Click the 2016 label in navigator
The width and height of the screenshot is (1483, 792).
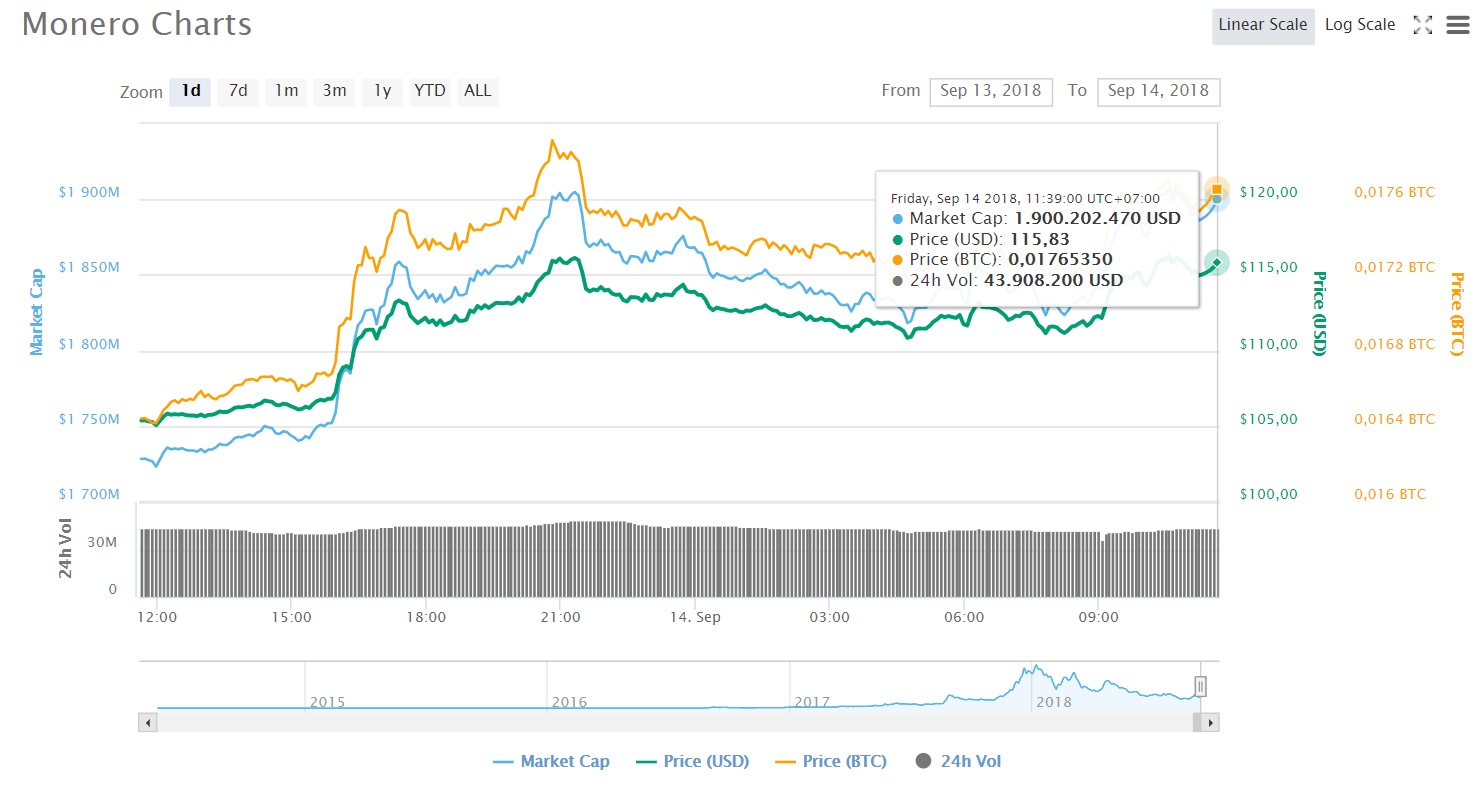570,702
